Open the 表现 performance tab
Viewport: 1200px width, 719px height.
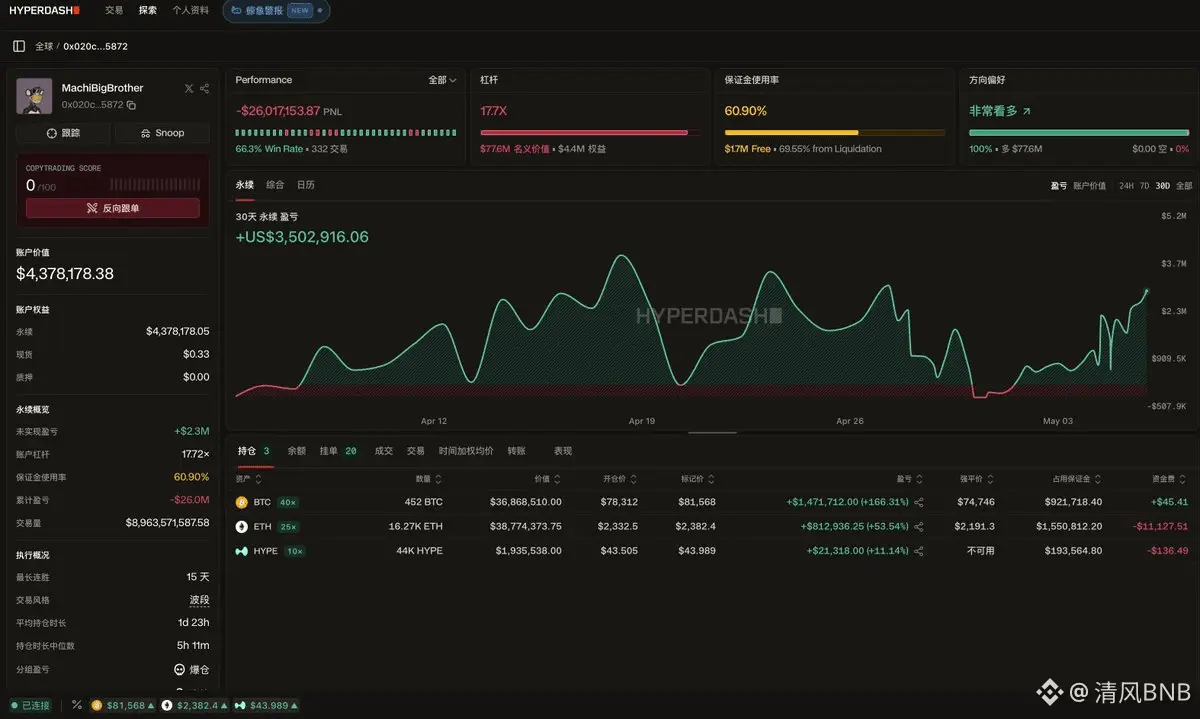(563, 451)
